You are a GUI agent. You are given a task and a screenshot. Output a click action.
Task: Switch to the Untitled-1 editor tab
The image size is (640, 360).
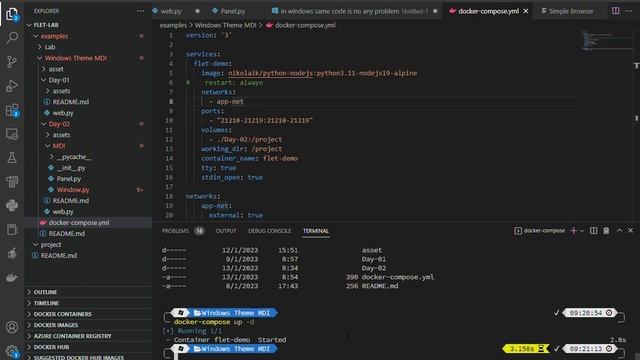354,11
